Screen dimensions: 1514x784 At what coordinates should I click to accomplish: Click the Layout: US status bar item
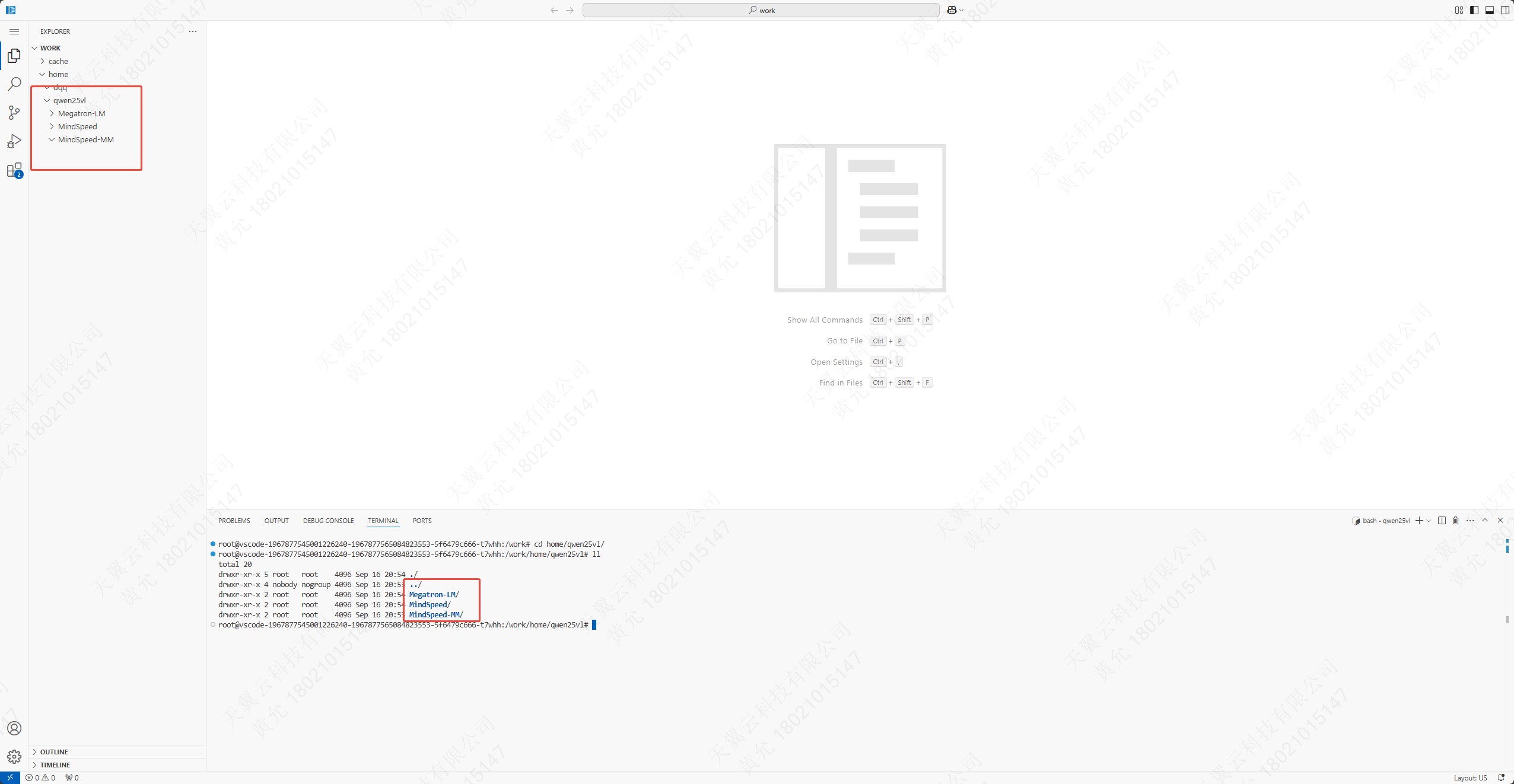coord(1470,777)
